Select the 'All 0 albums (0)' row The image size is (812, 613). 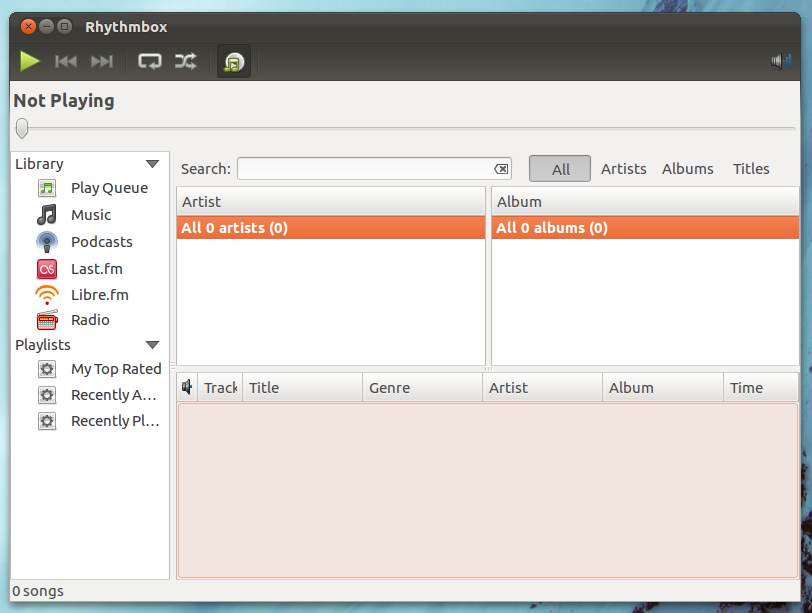pyautogui.click(x=645, y=228)
